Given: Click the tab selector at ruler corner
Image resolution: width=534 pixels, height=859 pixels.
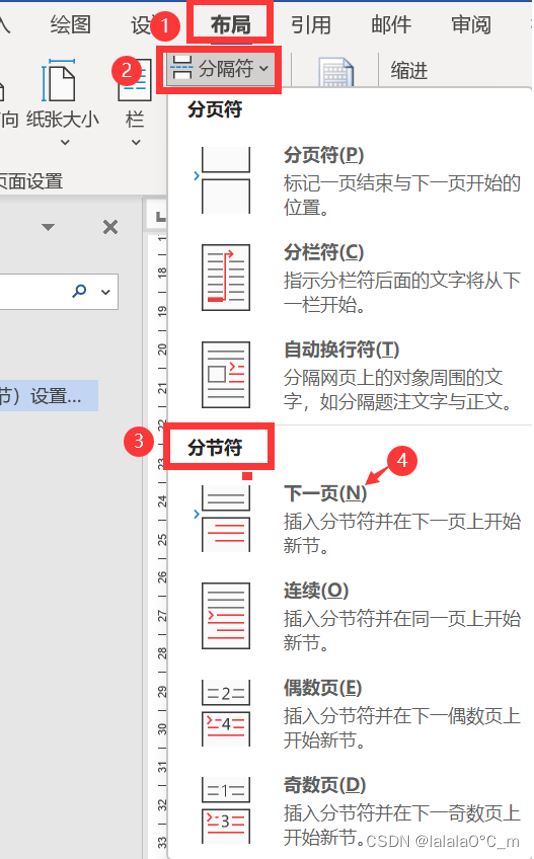Looking at the screenshot, I should click(x=159, y=216).
